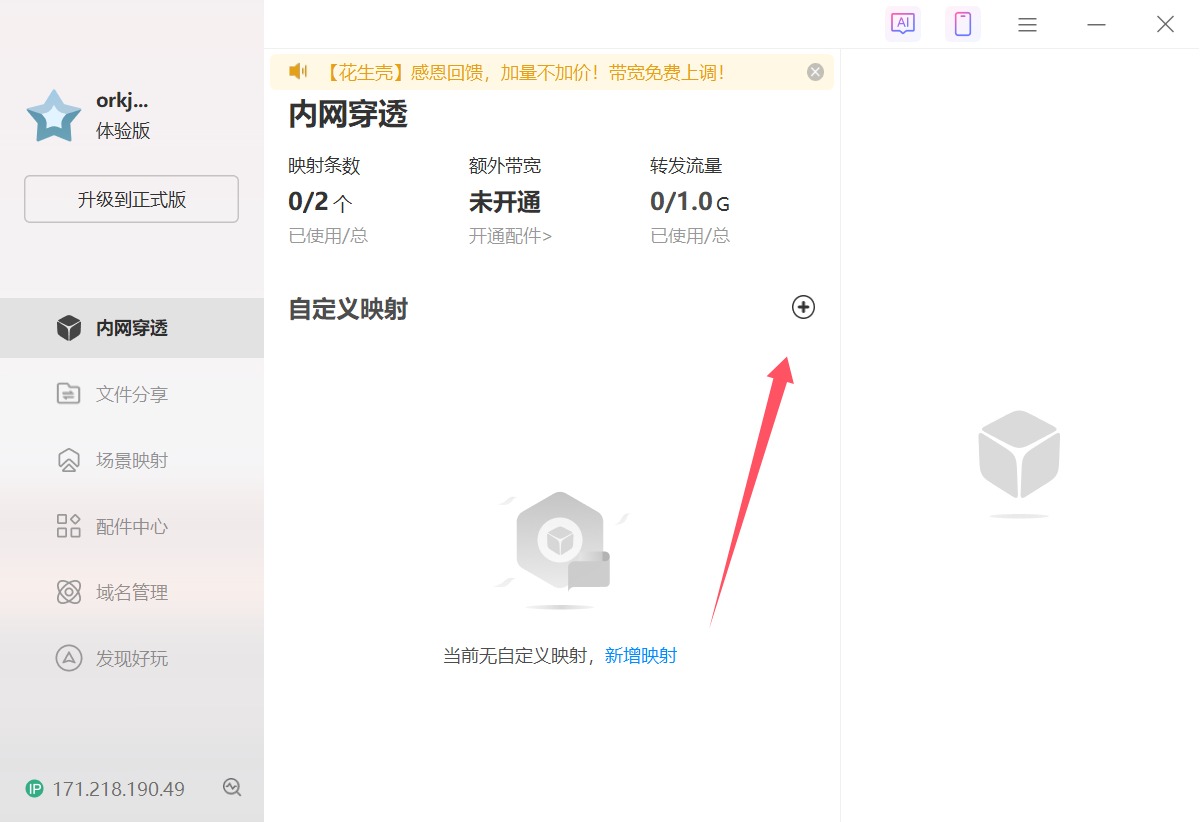Open 发现好玩 discover section
Image resolution: width=1200 pixels, height=822 pixels.
[x=131, y=658]
